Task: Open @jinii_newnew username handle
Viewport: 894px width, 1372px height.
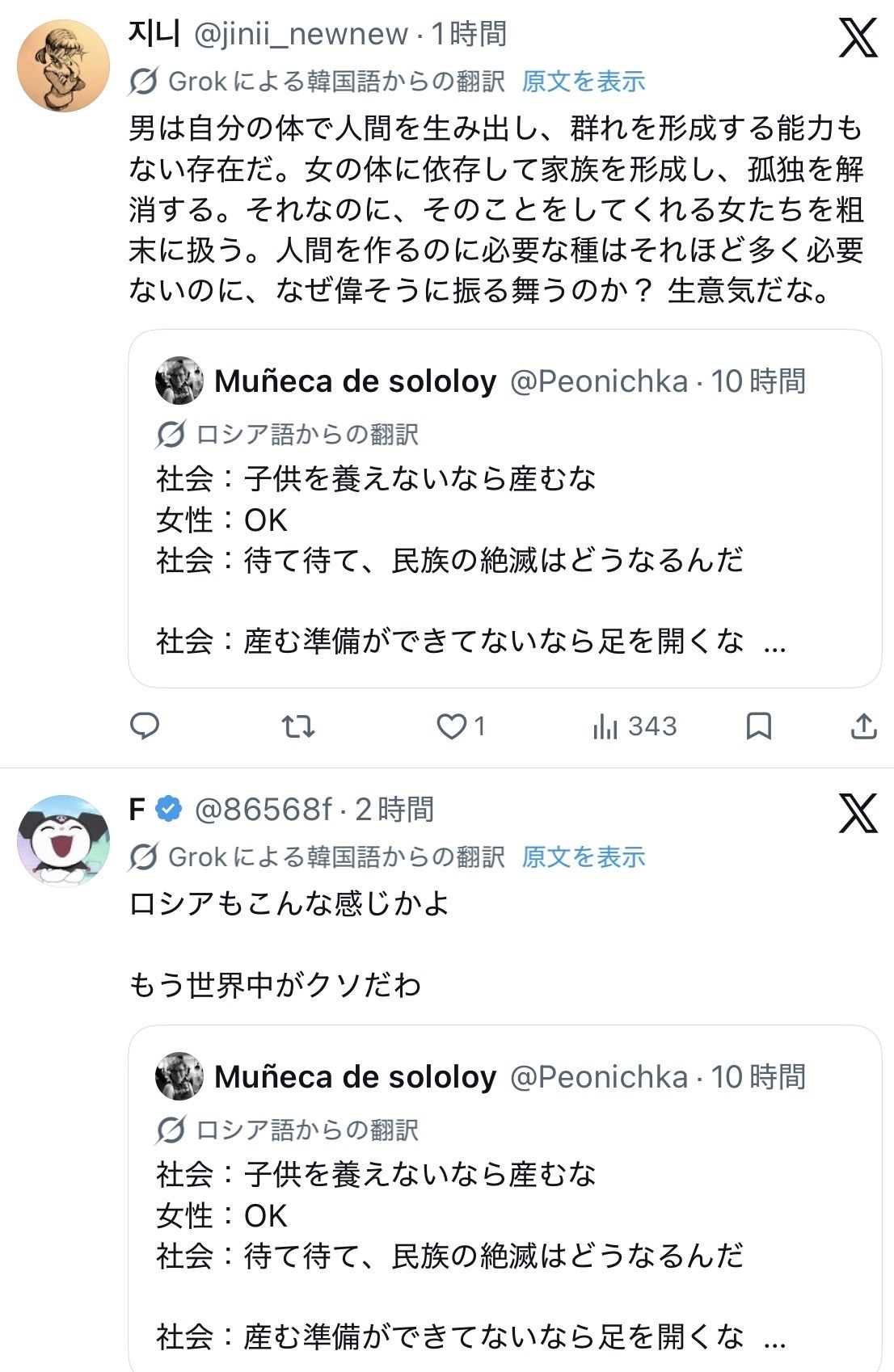Action: 301,34
